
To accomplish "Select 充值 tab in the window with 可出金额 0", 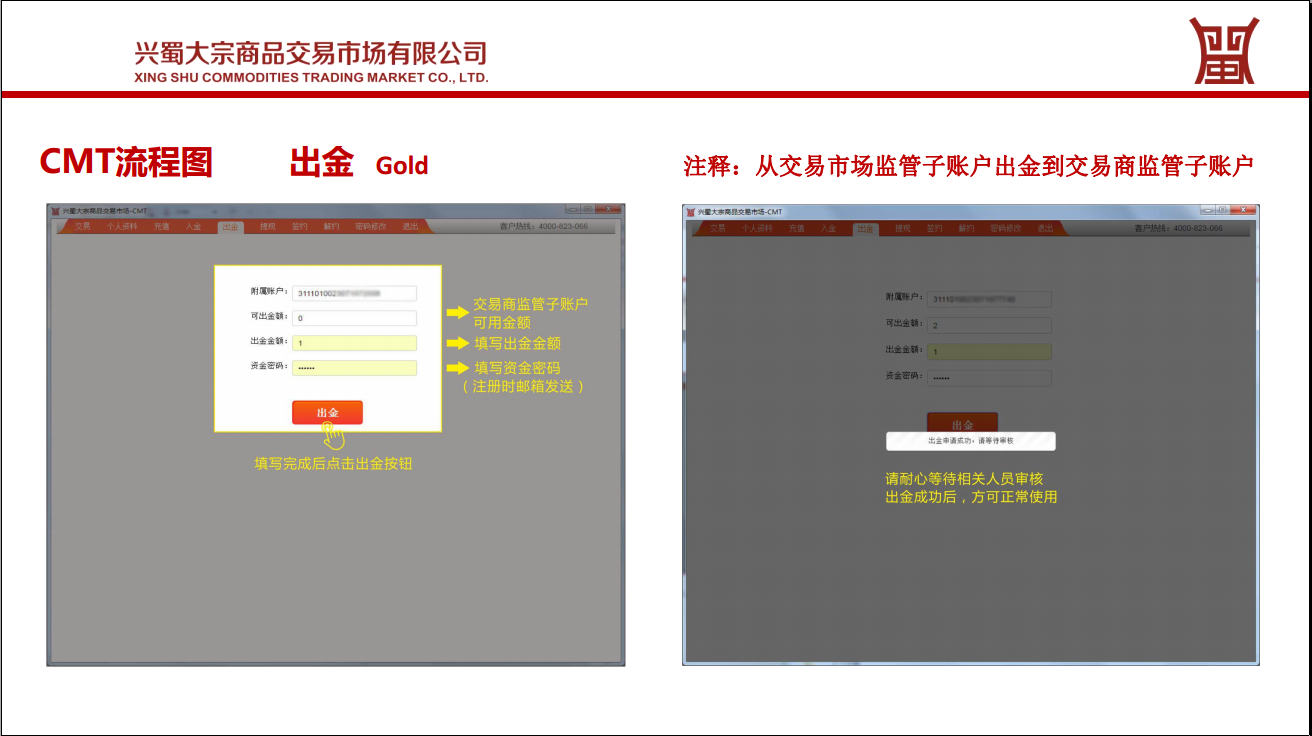I will click(x=161, y=227).
